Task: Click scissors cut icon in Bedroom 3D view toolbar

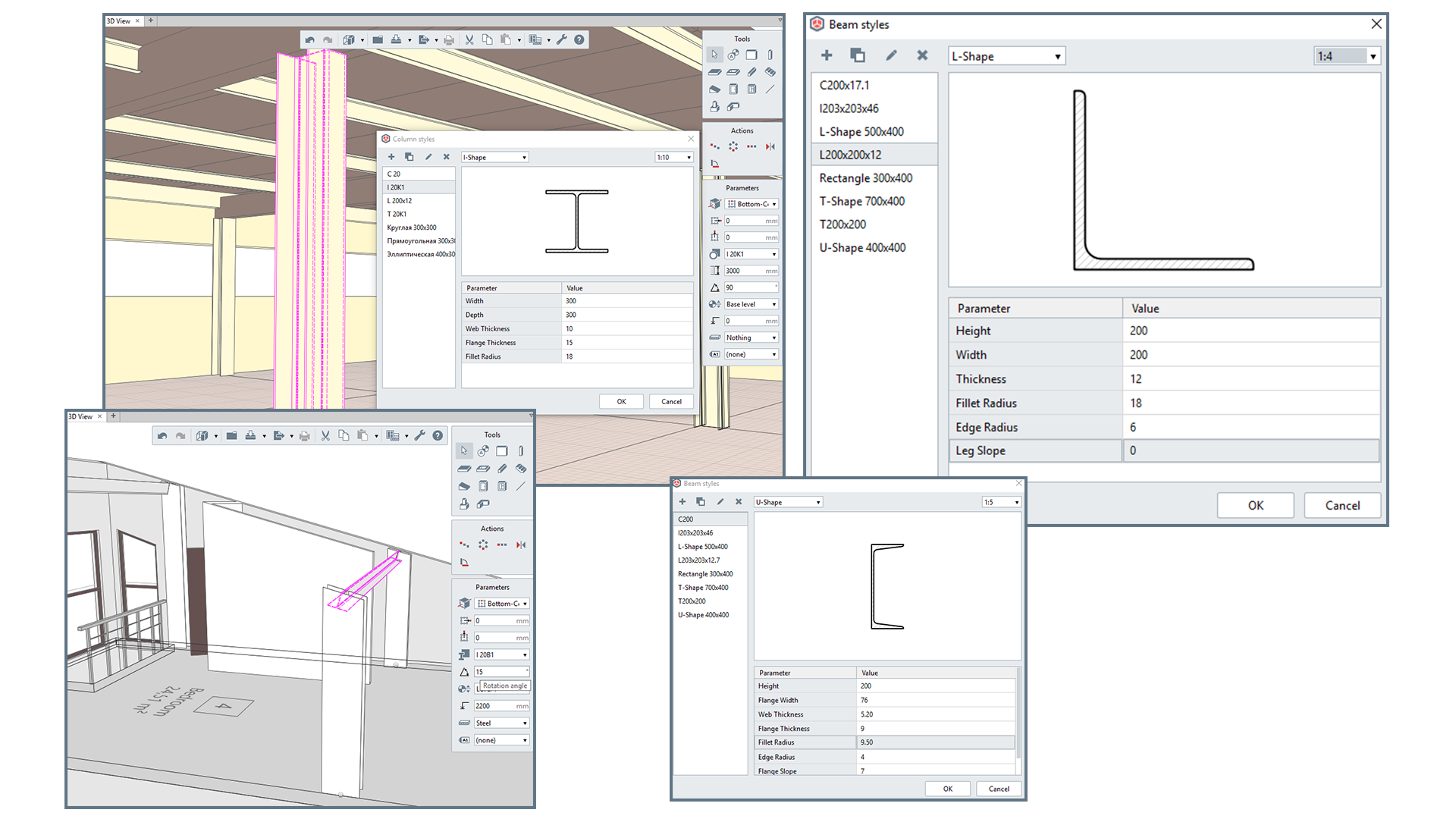Action: [x=325, y=435]
